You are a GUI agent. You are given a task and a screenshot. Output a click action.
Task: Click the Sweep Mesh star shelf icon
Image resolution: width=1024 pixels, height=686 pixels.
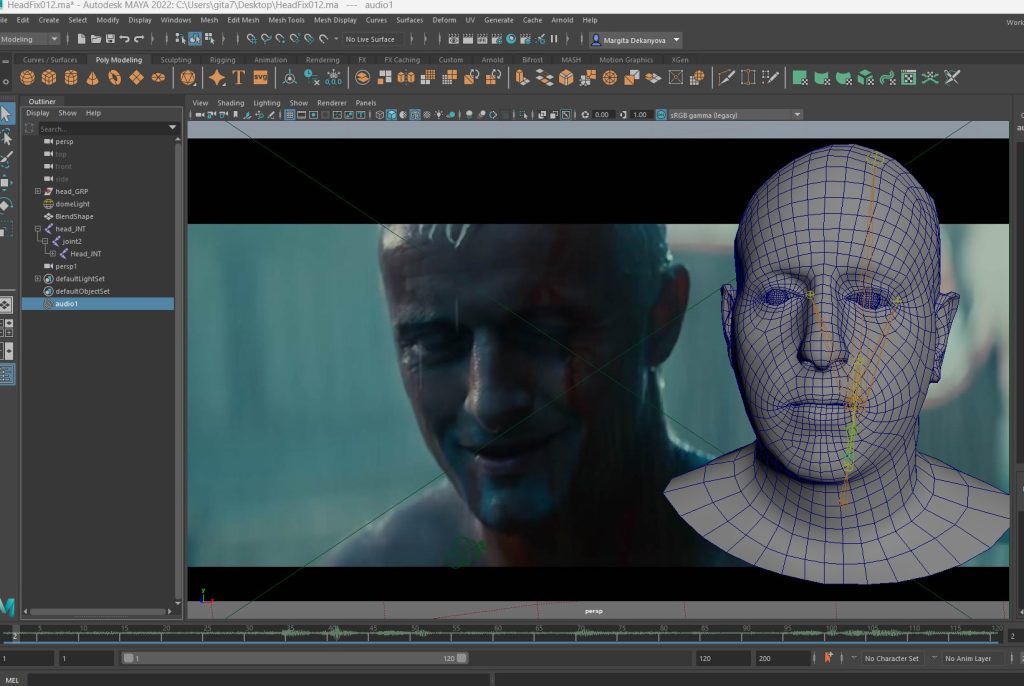[217, 78]
